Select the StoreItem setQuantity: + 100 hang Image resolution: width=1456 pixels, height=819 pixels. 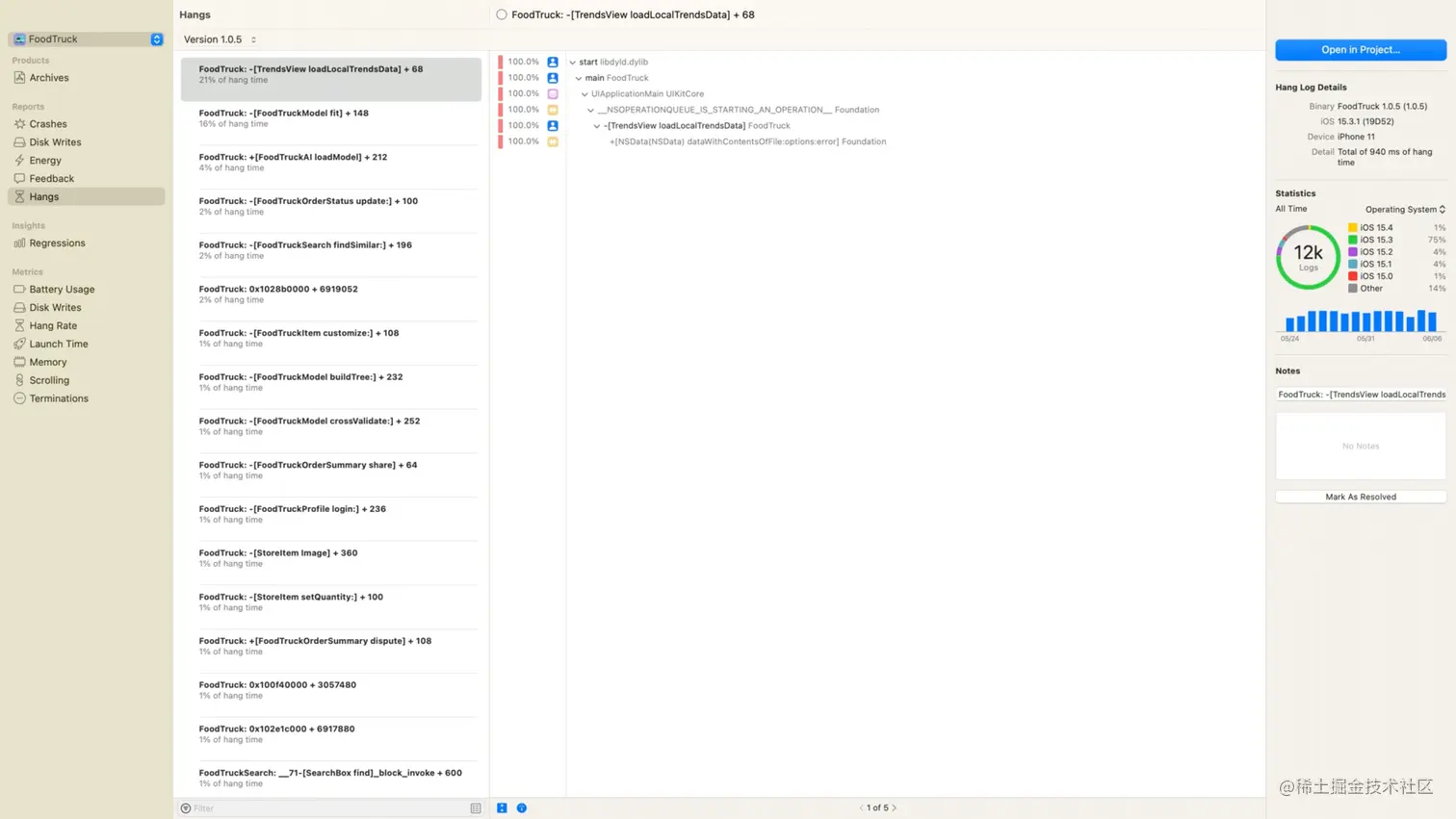[x=331, y=601]
